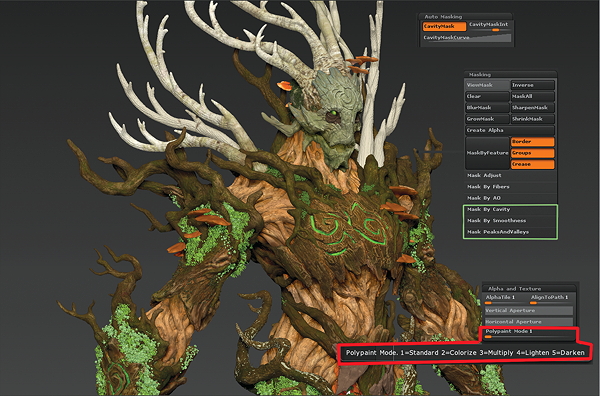
Task: Toggle the ViewMask button
Action: [488, 85]
